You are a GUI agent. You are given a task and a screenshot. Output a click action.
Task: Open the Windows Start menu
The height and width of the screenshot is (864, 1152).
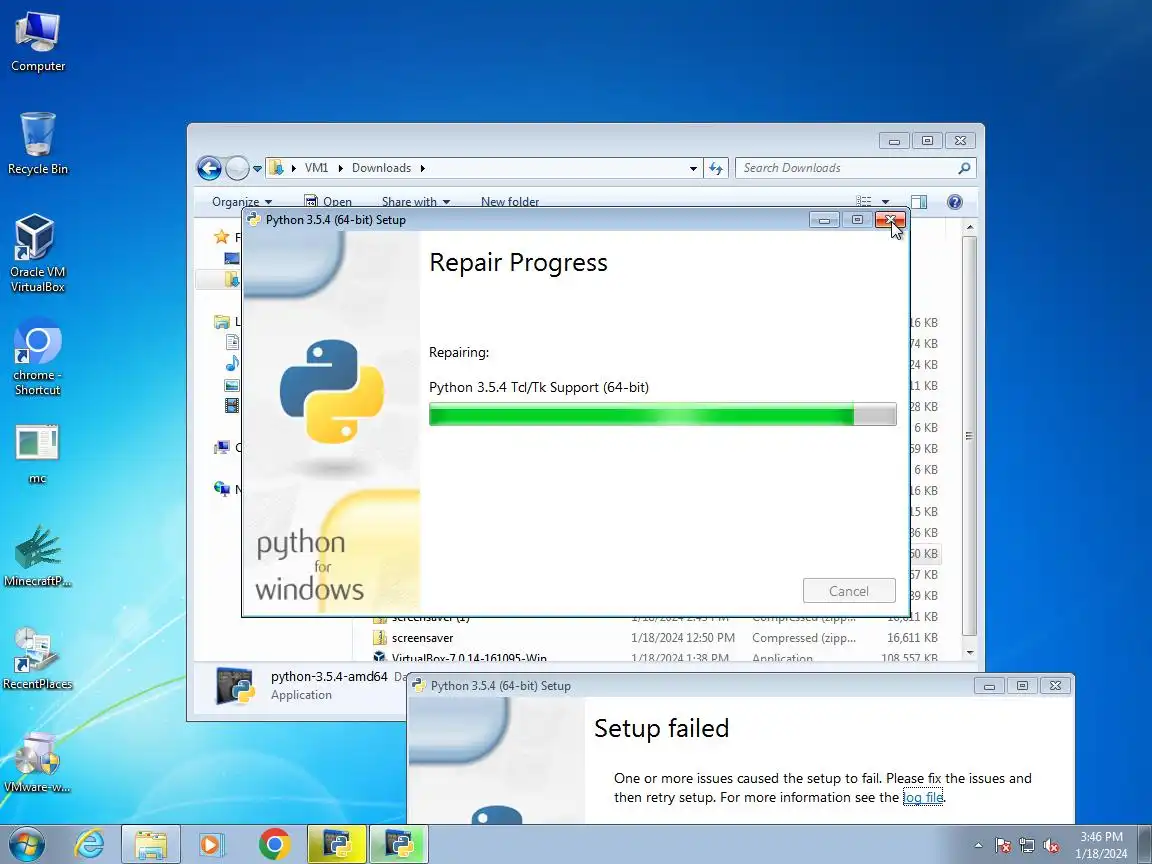27,844
